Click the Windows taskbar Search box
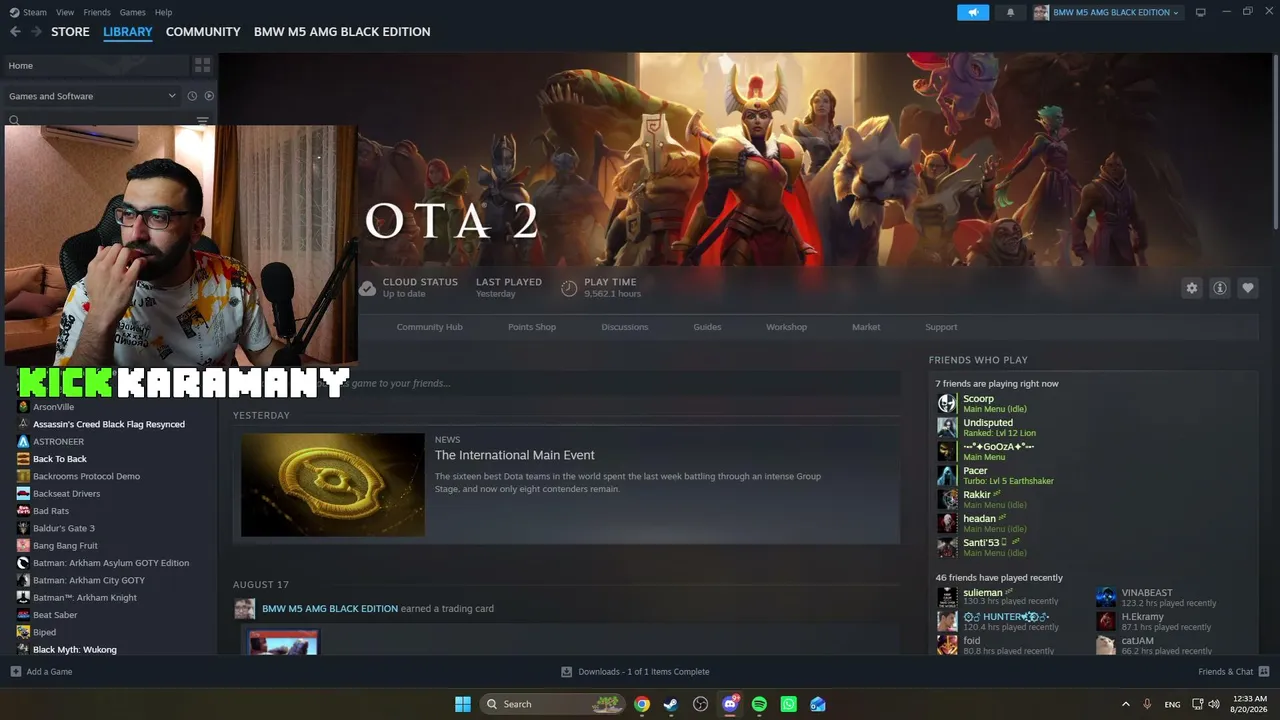The height and width of the screenshot is (720, 1280). 553,704
